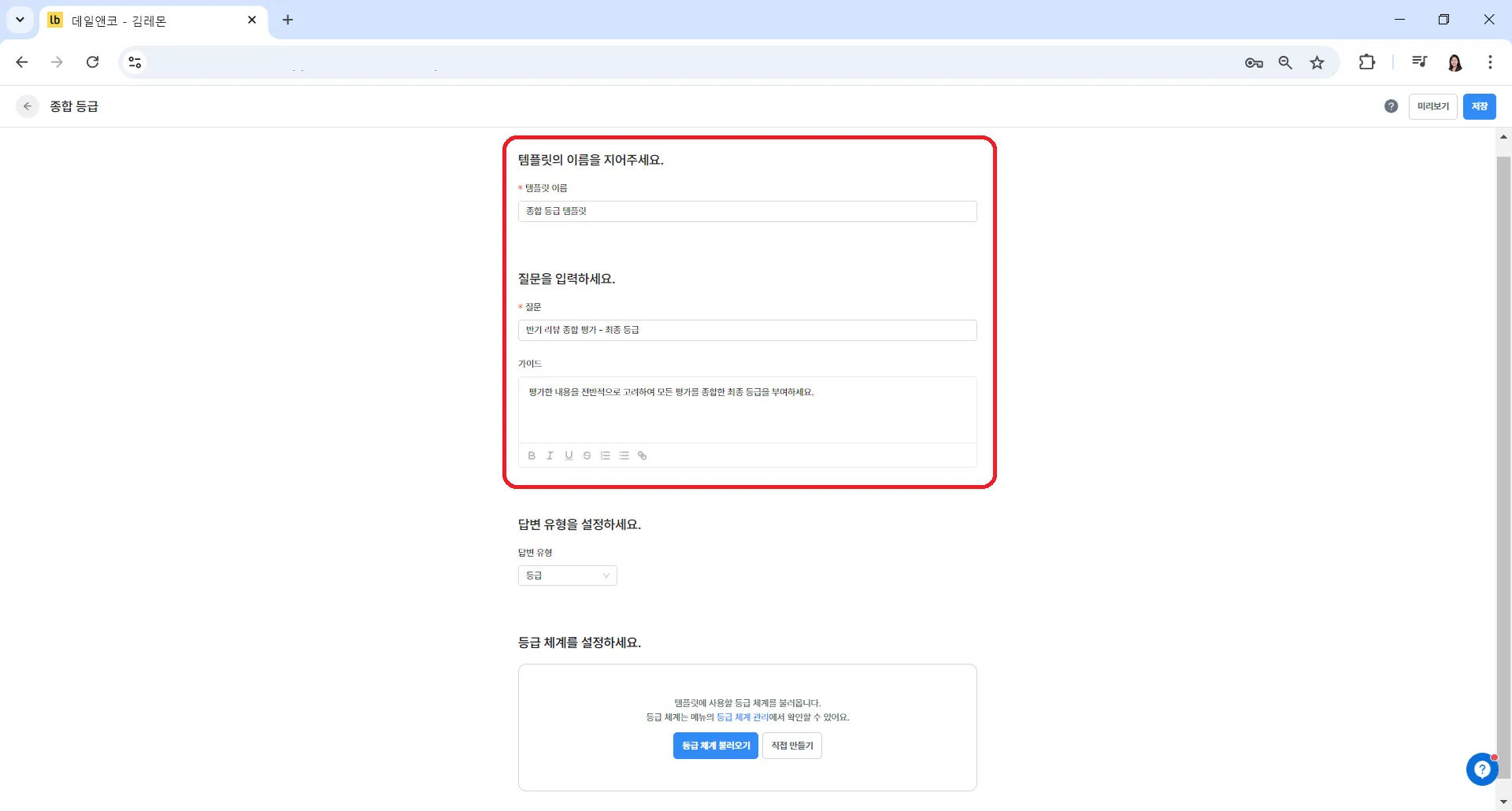
Task: Click the scrollbar up arrow
Action: pyautogui.click(x=1503, y=137)
